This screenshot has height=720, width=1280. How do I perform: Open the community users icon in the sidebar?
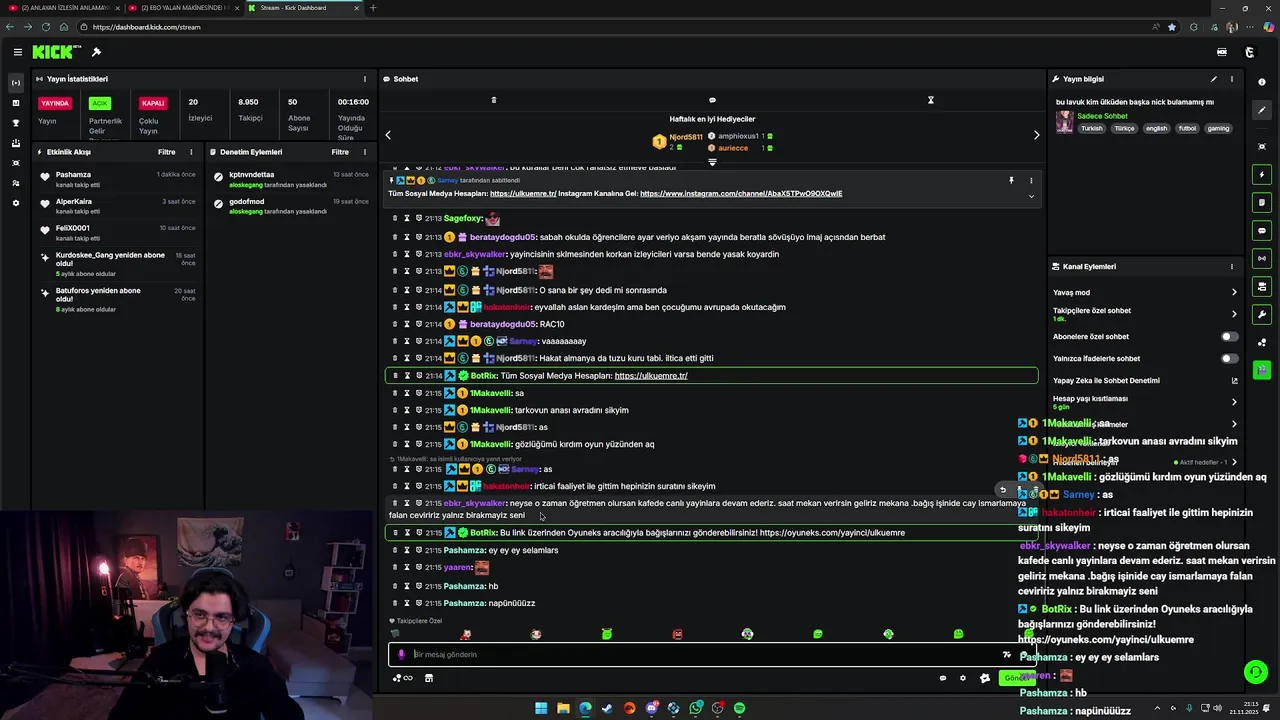(15, 183)
